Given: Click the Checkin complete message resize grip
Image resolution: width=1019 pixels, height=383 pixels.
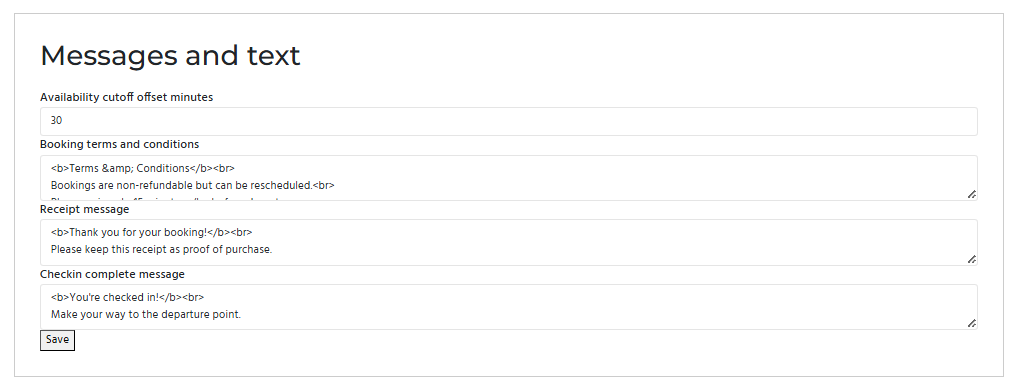Looking at the screenshot, I should [x=972, y=323].
